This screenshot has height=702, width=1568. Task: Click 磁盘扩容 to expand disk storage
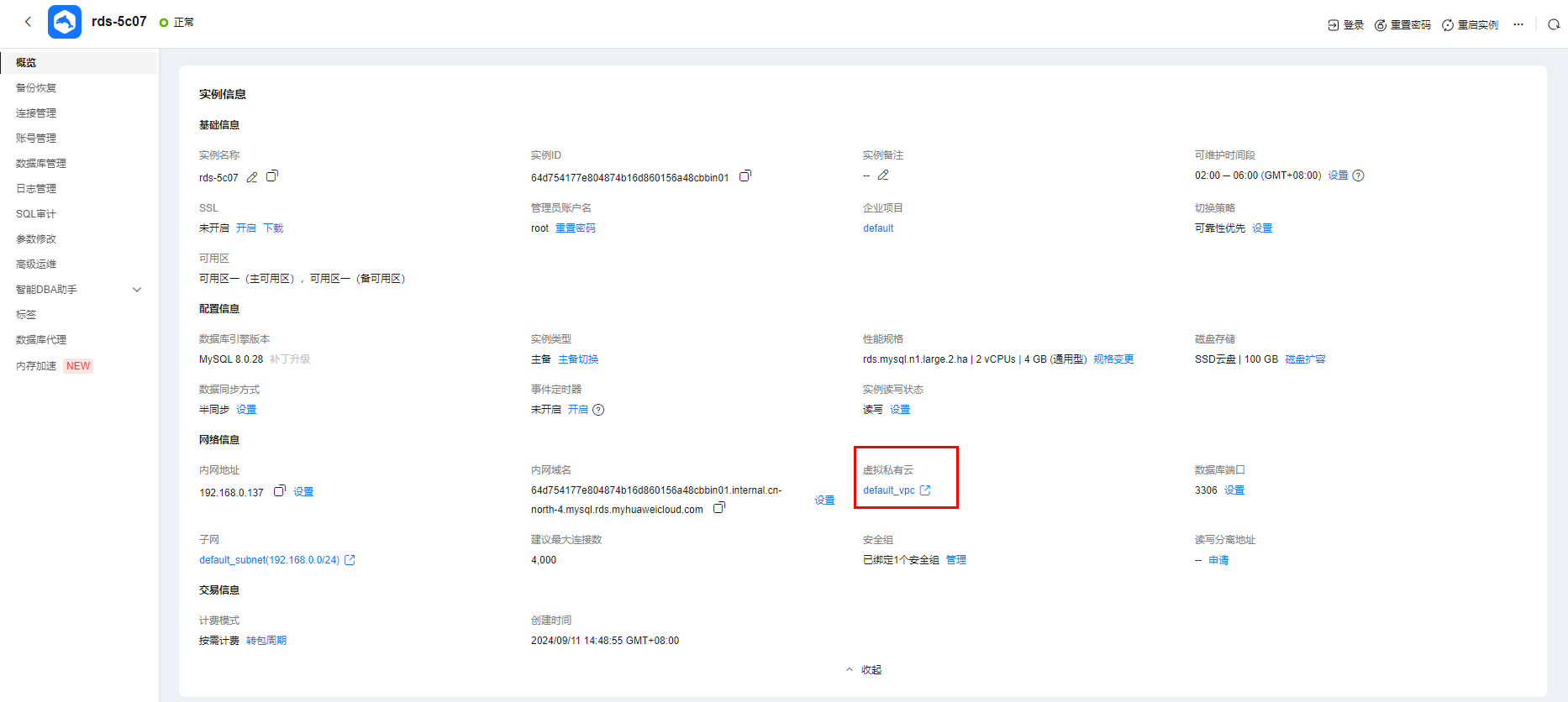click(x=1305, y=359)
